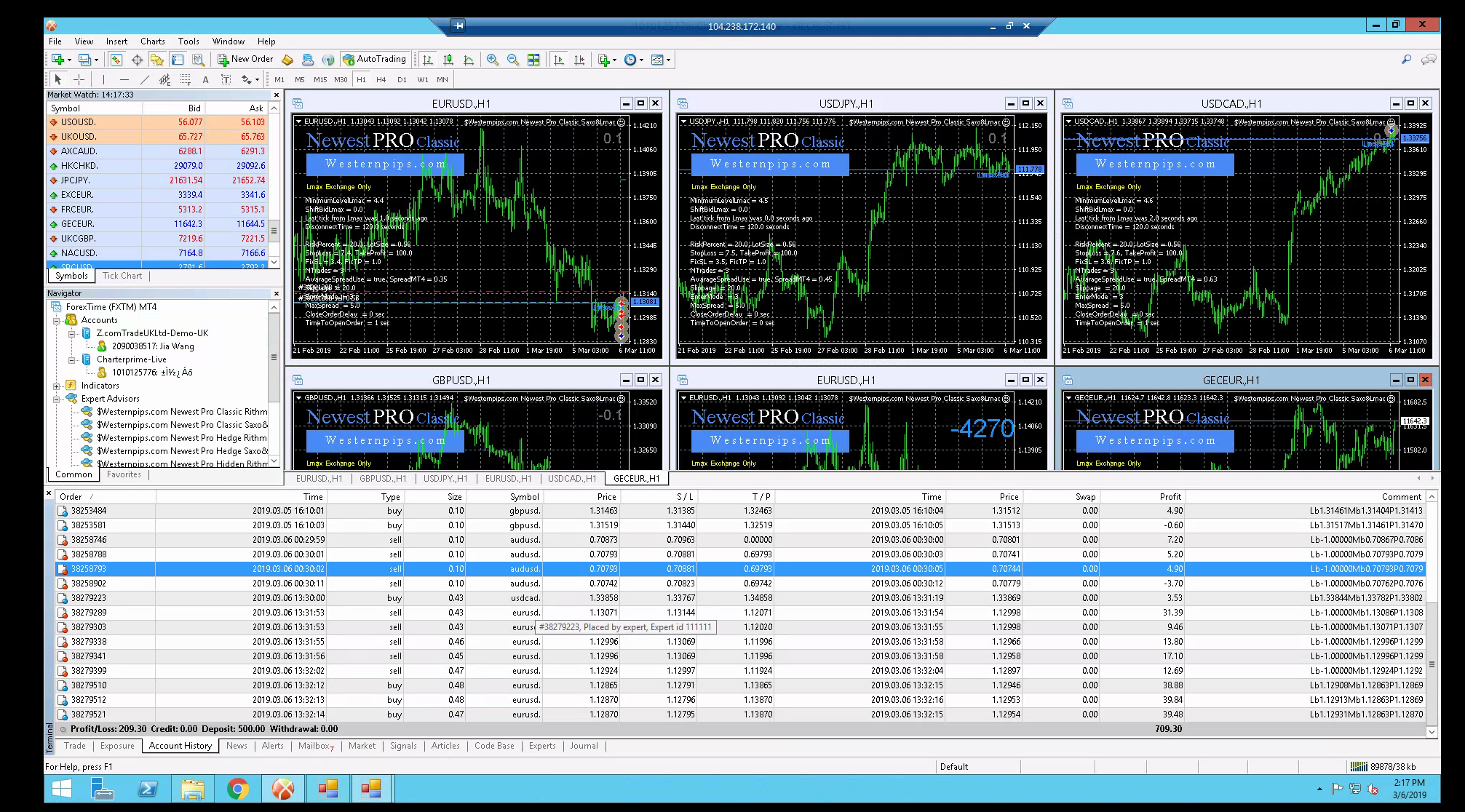Set timeframe to H4

tap(381, 79)
